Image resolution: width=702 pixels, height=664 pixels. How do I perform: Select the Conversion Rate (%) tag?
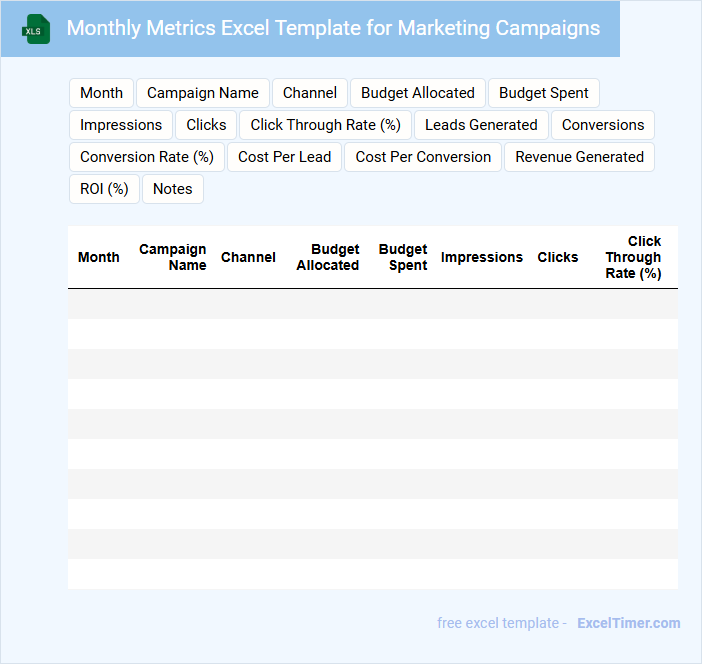click(147, 157)
